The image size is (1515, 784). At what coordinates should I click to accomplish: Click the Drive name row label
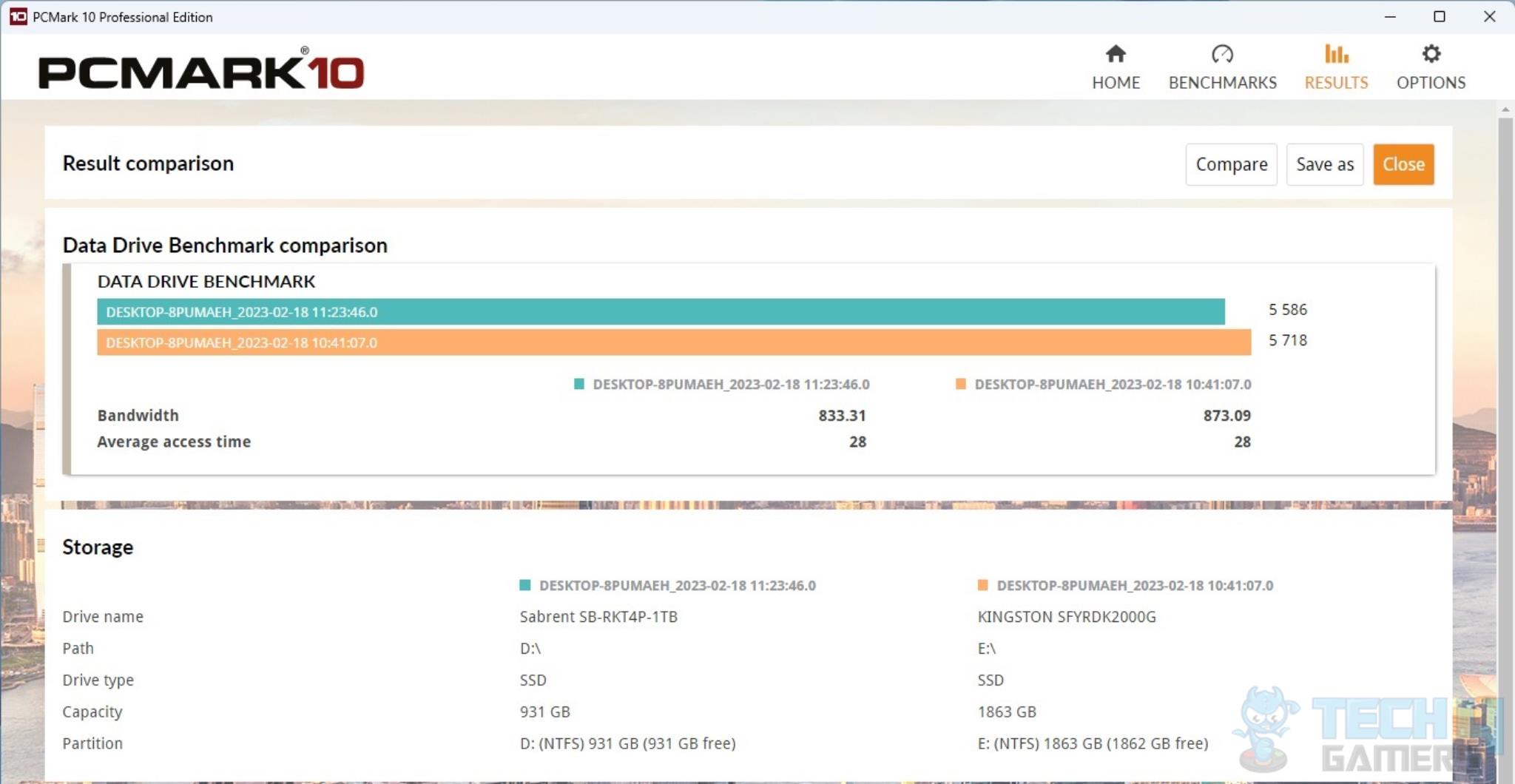point(103,617)
